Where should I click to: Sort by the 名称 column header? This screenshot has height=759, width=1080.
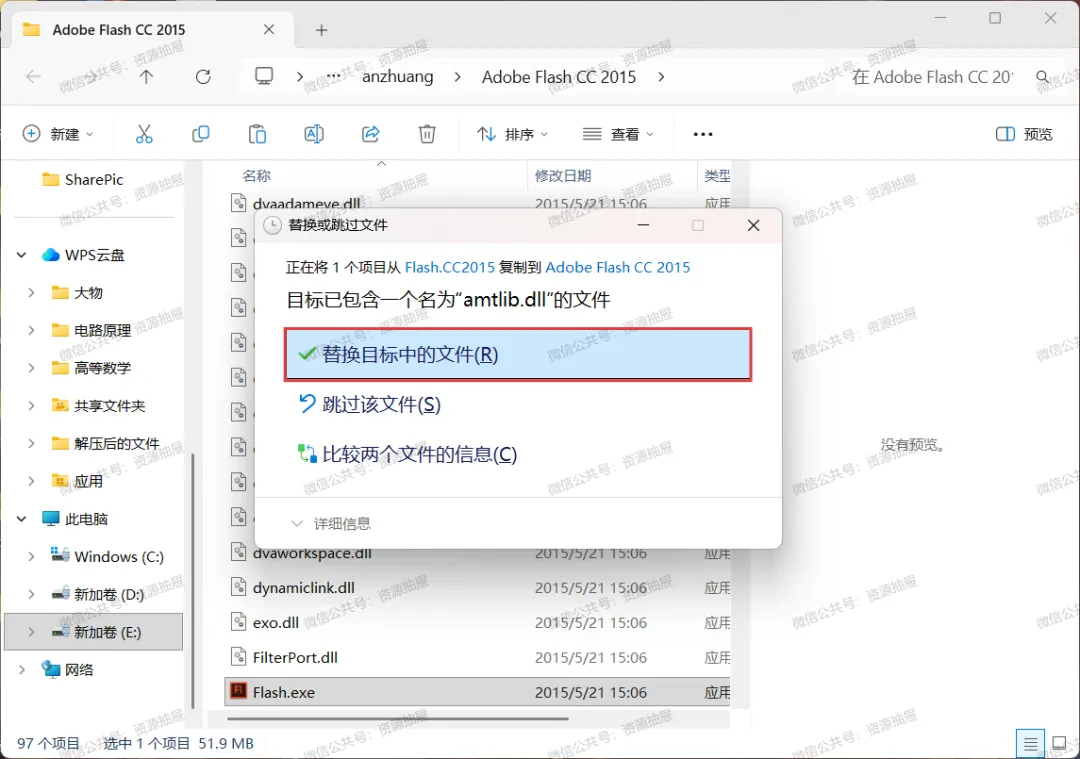pyautogui.click(x=256, y=176)
